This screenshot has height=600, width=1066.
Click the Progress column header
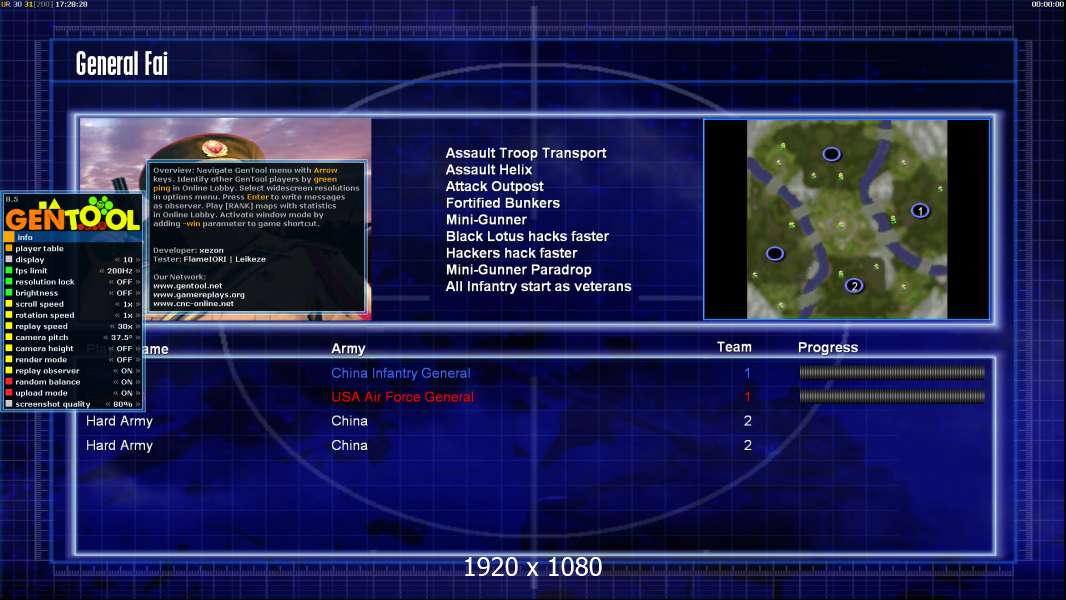point(827,348)
